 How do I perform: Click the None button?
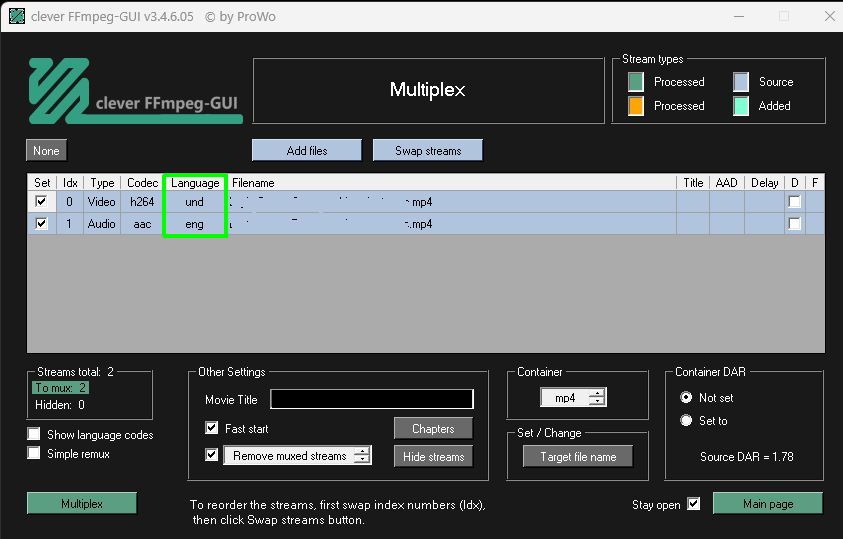click(46, 150)
